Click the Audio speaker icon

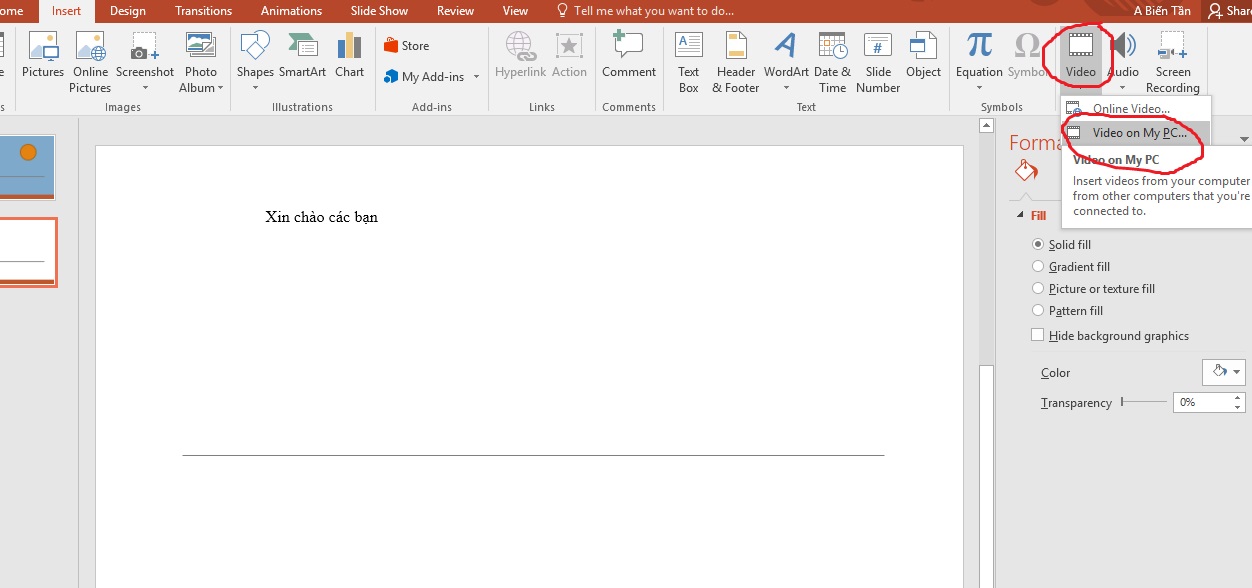click(1123, 45)
